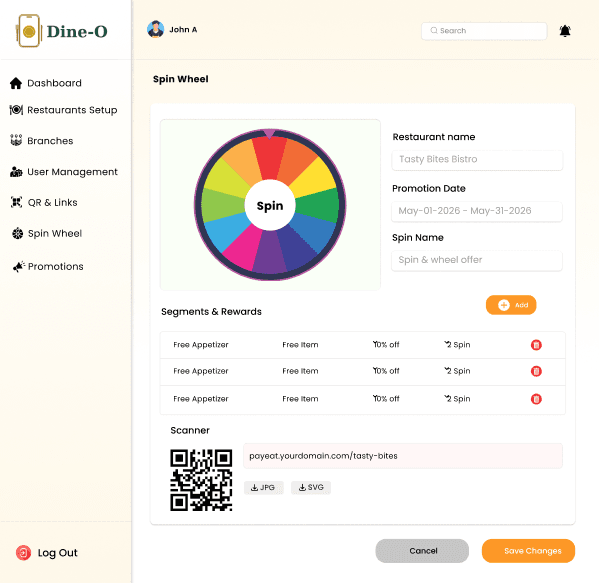Click the Dashboard home icon

(x=16, y=83)
